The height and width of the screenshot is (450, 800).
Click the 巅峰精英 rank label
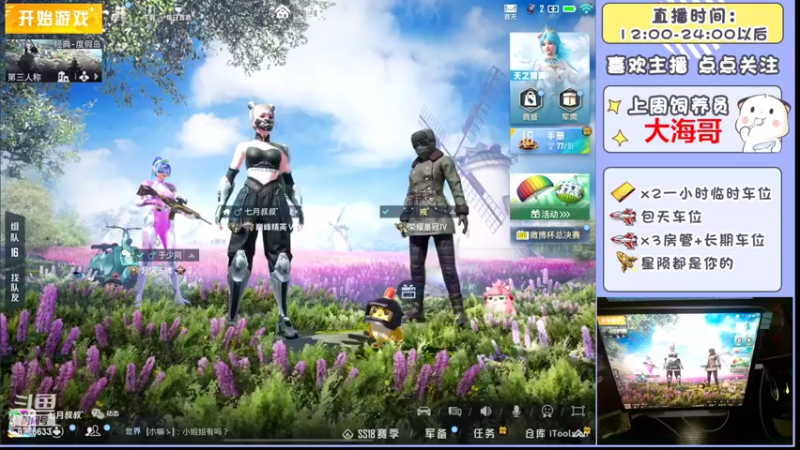point(273,227)
